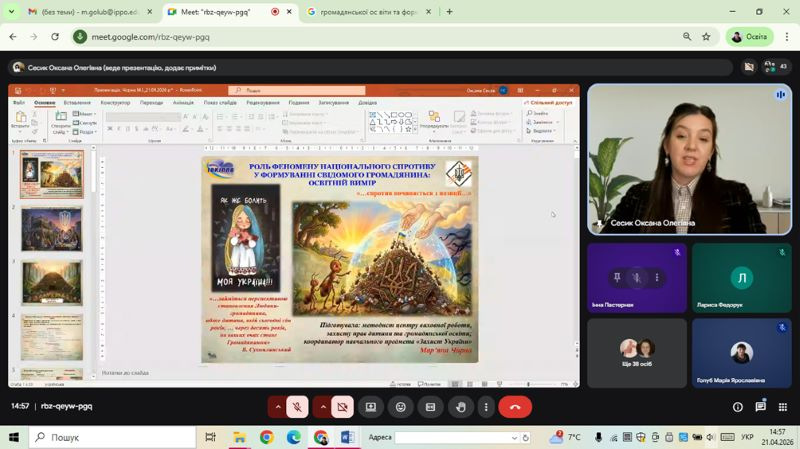Toggle microphone mute in Meet controls
Viewport: 800px width, 449px height.
pyautogui.click(x=297, y=407)
